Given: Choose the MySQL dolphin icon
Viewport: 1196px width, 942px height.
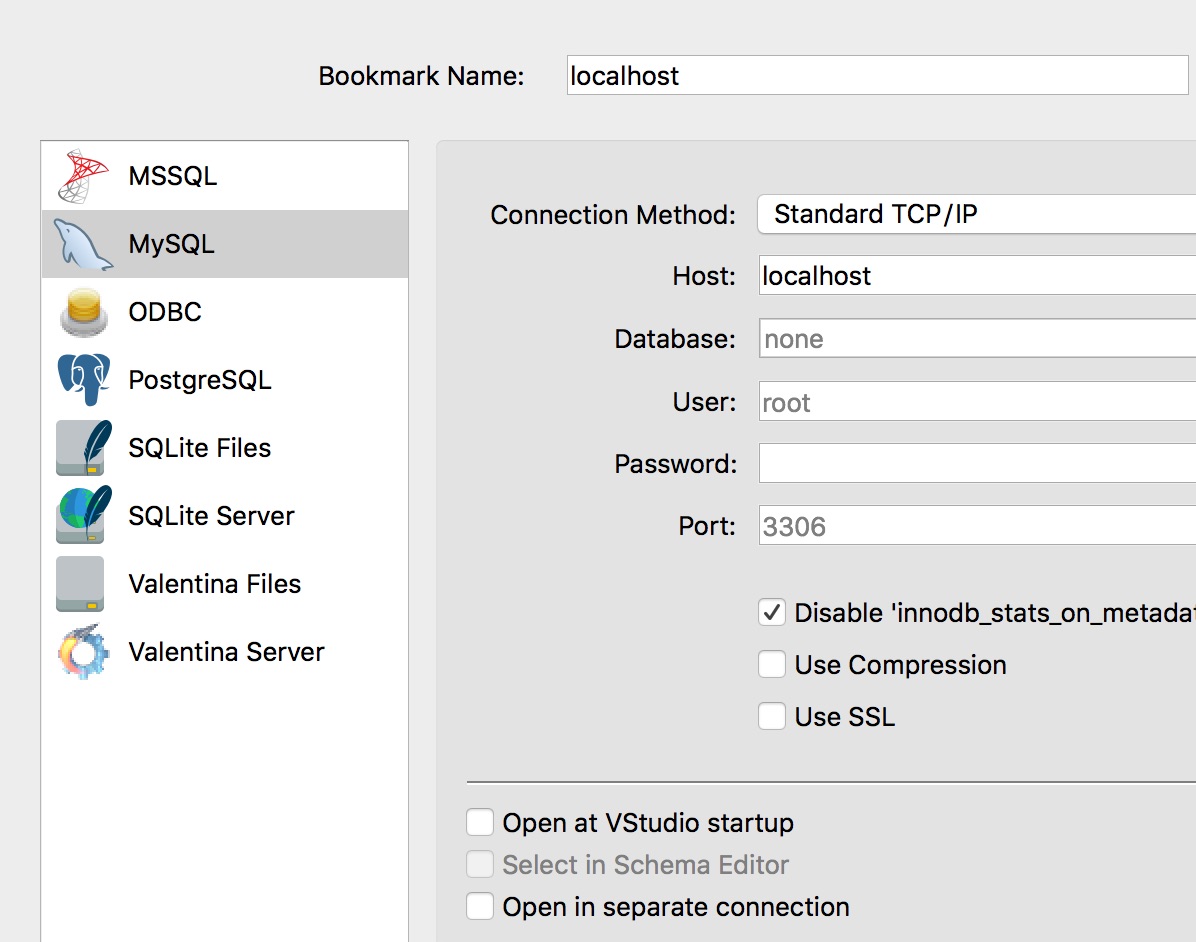Looking at the screenshot, I should pyautogui.click(x=83, y=244).
